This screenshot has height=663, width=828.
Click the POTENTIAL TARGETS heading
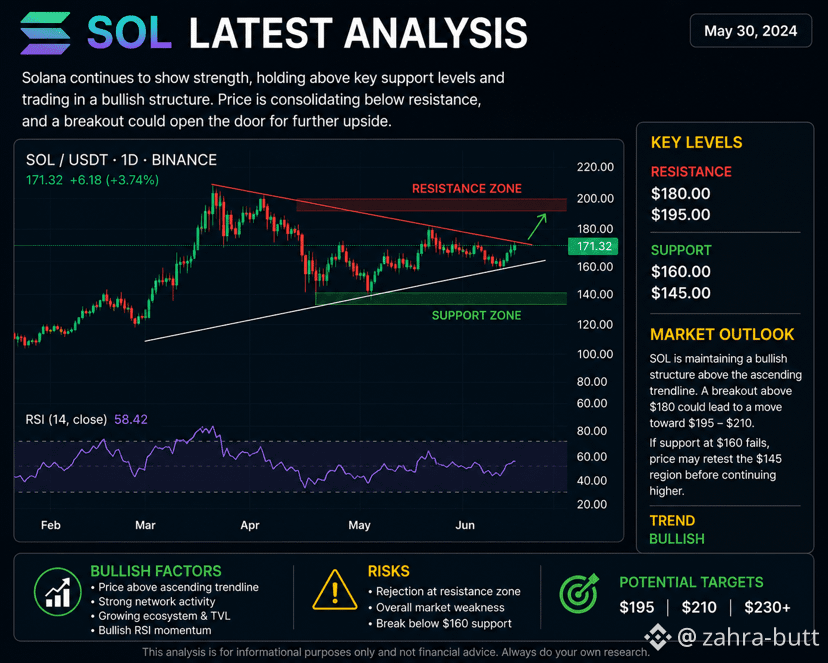point(691,582)
